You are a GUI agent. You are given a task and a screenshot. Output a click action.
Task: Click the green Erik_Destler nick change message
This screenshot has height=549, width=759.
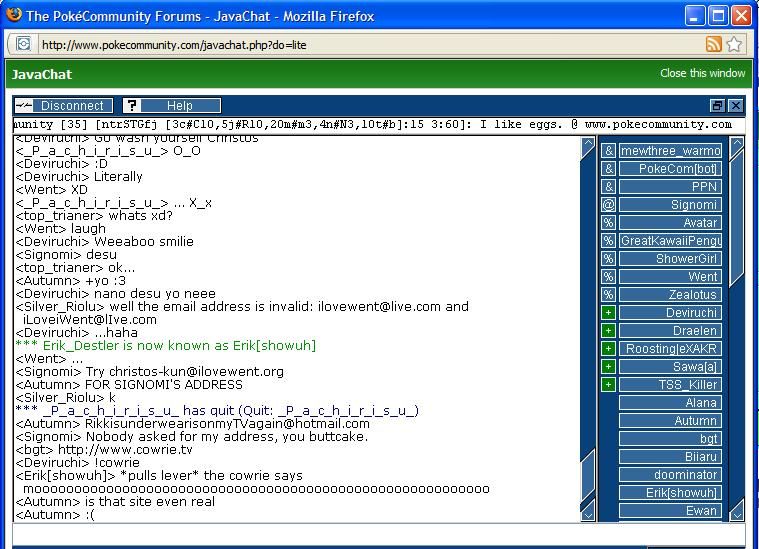[166, 346]
